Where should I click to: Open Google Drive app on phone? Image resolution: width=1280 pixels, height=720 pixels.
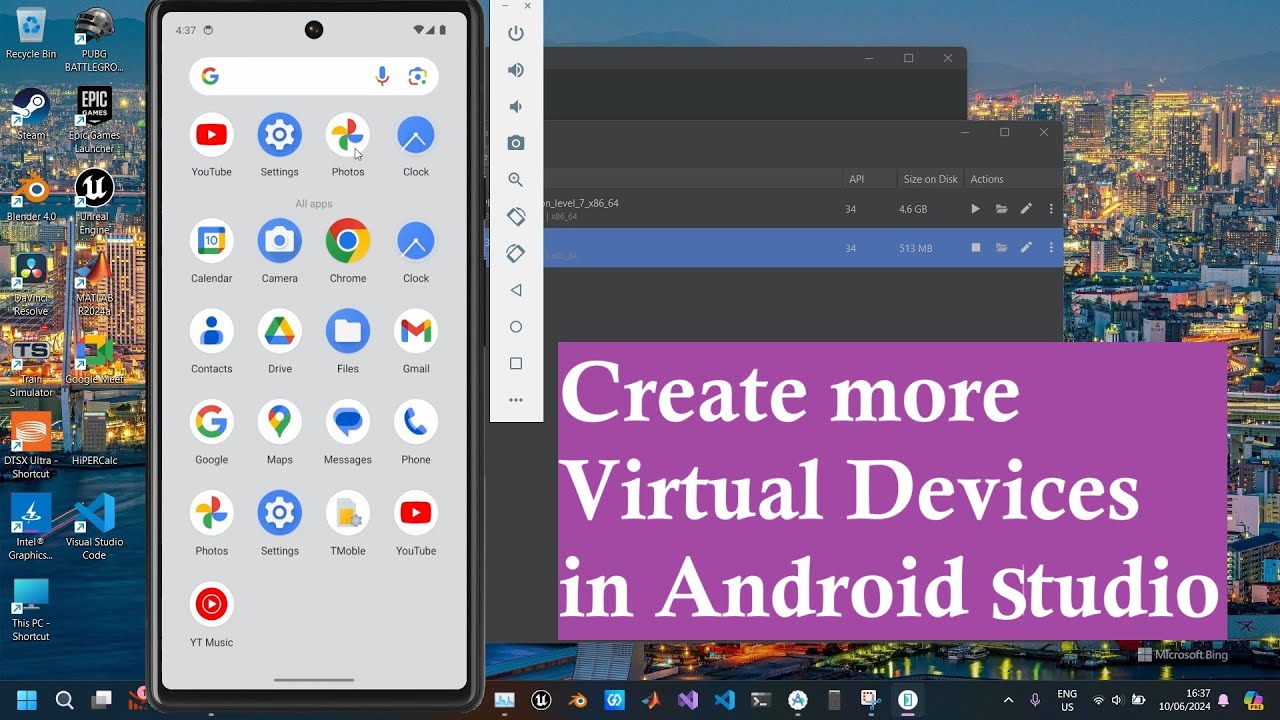coord(280,340)
